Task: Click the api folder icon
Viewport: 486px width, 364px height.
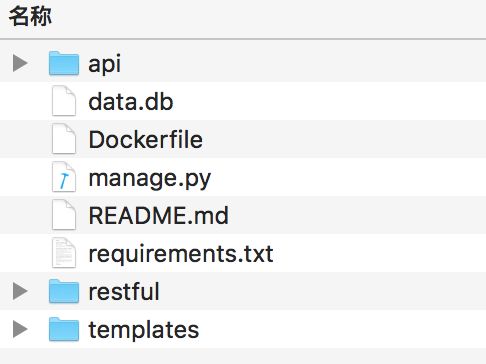Action: point(64,63)
